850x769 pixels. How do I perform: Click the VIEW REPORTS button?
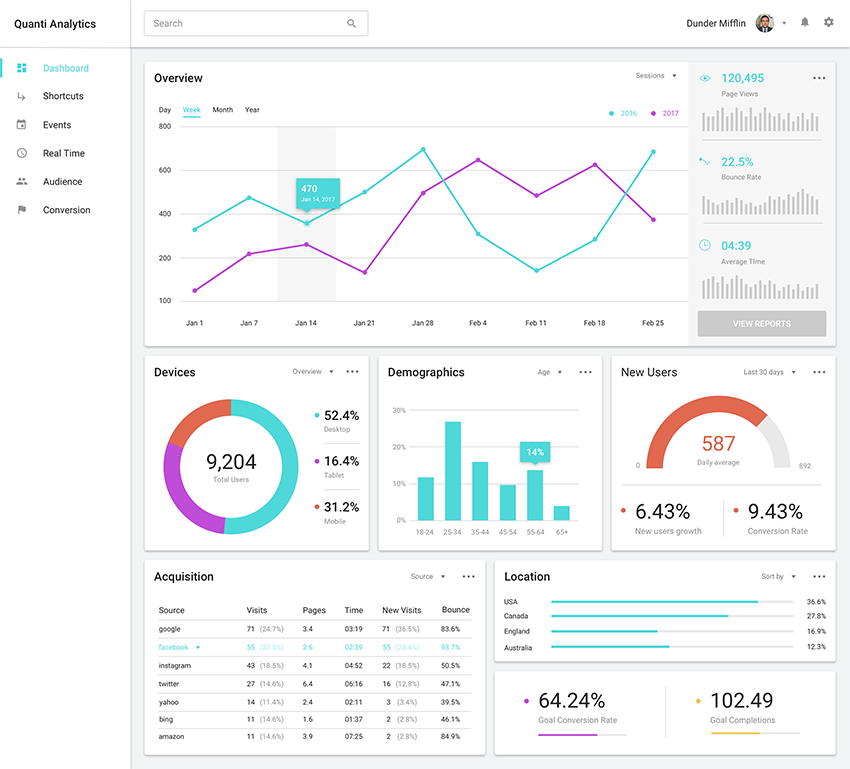coord(761,323)
